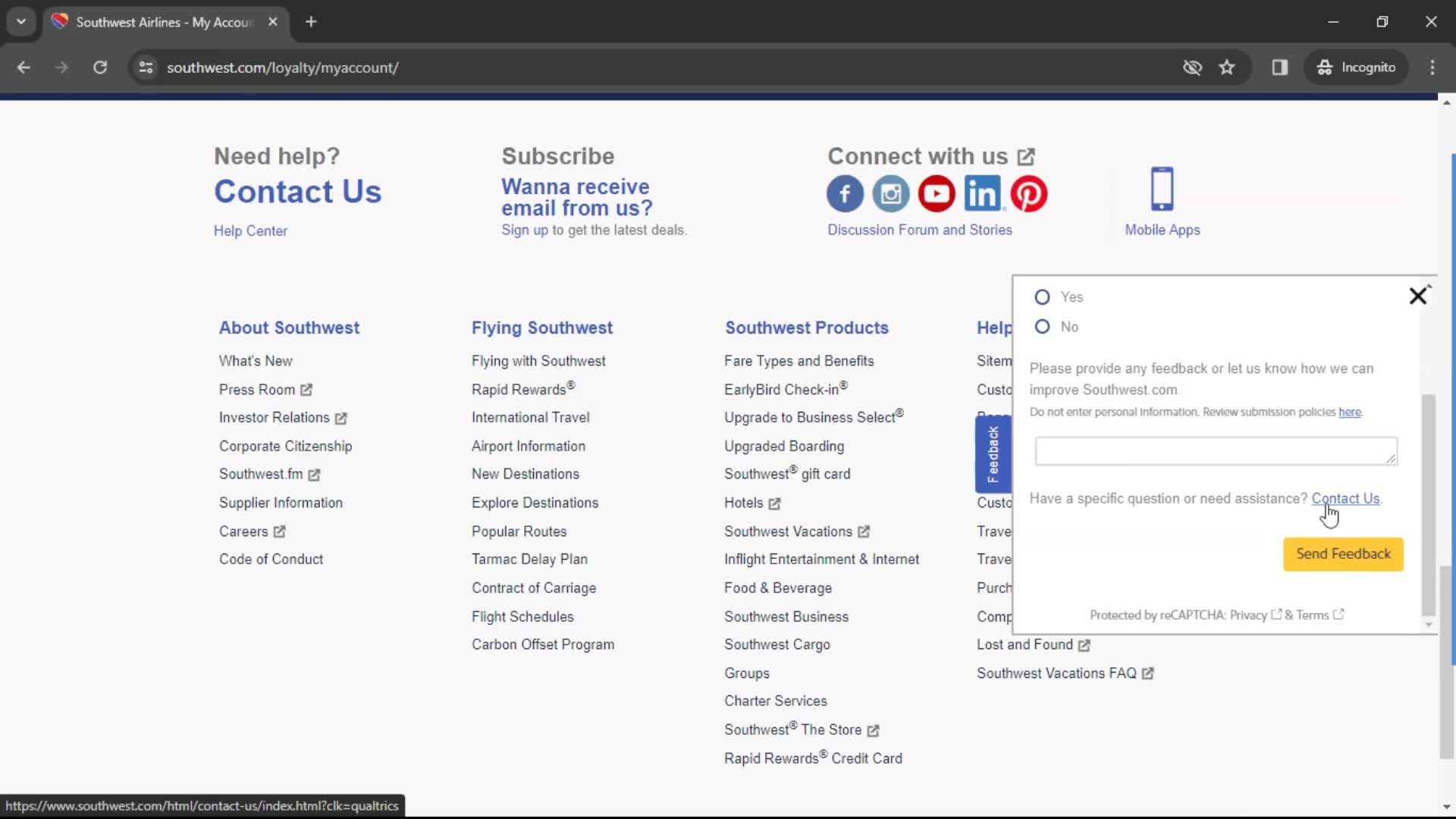This screenshot has height=819, width=1456.
Task: Open Discussion Forum and Stories link
Action: [x=920, y=230]
